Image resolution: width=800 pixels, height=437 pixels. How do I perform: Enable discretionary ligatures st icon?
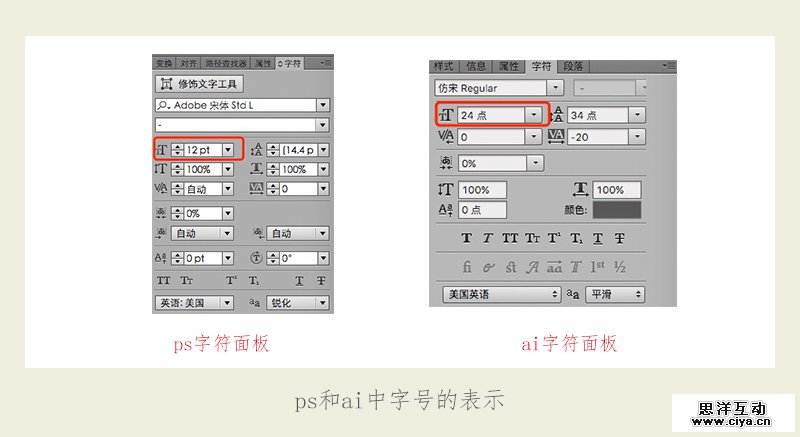pyautogui.click(x=511, y=267)
